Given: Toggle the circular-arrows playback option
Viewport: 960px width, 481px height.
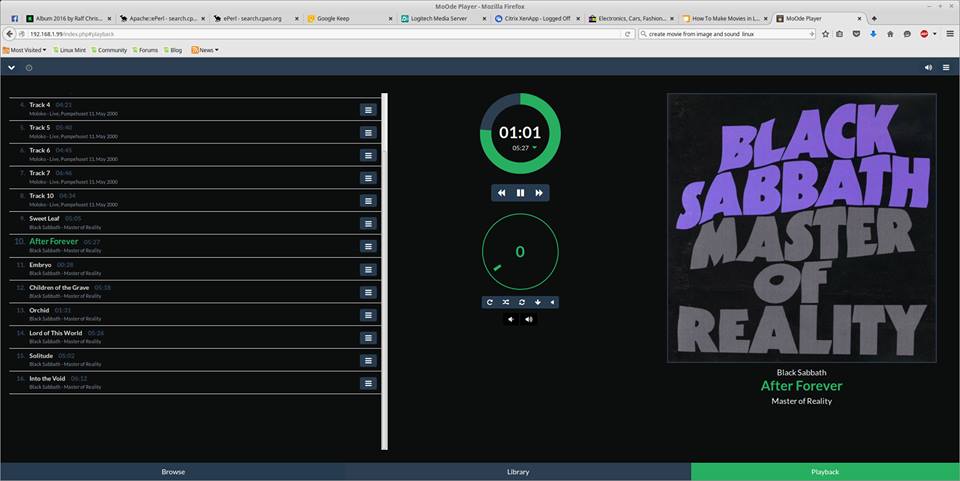Looking at the screenshot, I should [522, 302].
